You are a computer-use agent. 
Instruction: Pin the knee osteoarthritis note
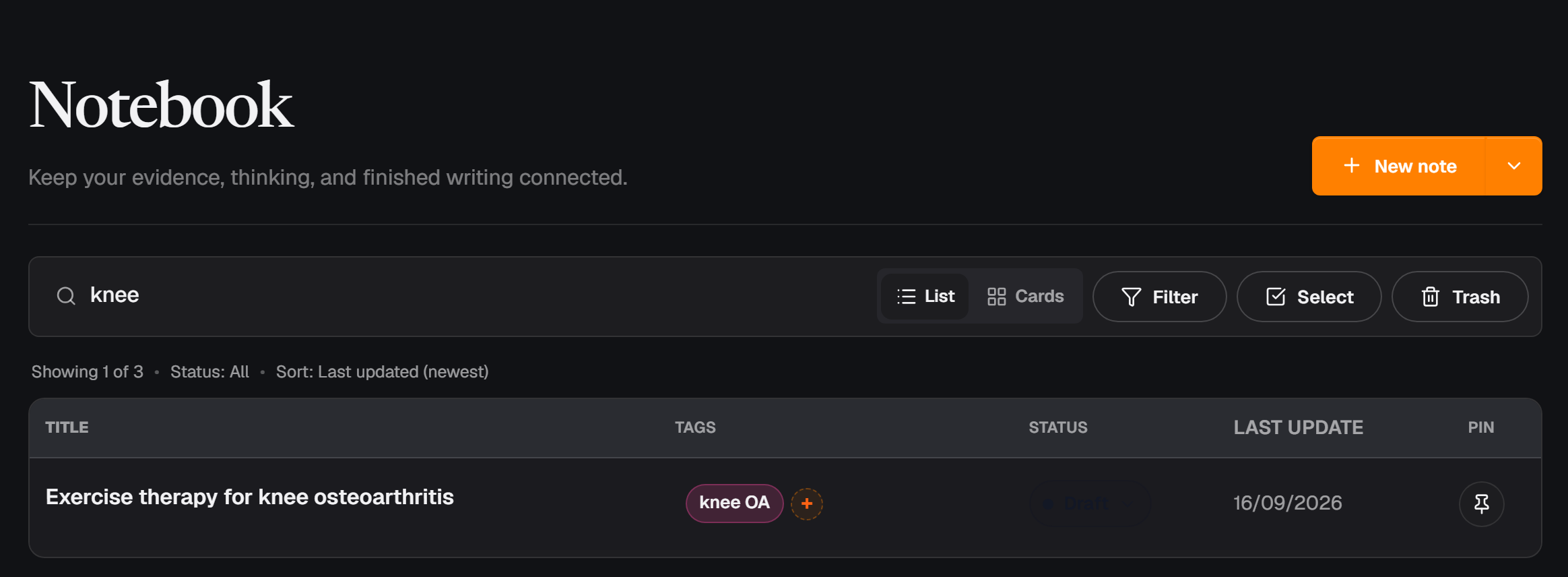(1481, 504)
